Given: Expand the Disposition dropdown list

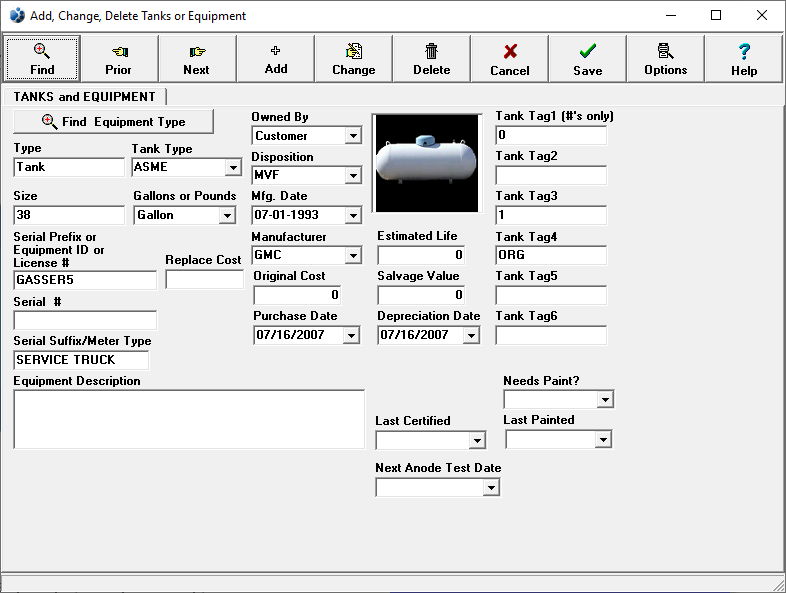Looking at the screenshot, I should pyautogui.click(x=353, y=176).
